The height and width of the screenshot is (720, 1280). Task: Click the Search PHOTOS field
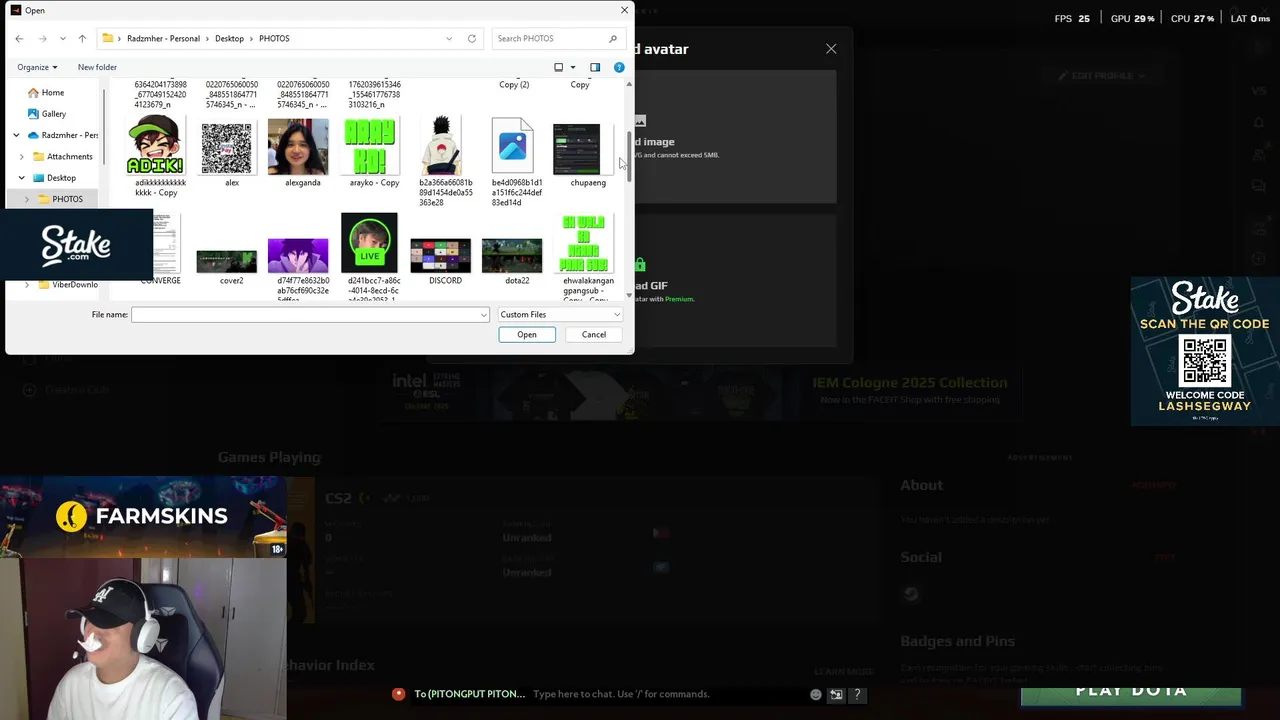click(x=550, y=38)
